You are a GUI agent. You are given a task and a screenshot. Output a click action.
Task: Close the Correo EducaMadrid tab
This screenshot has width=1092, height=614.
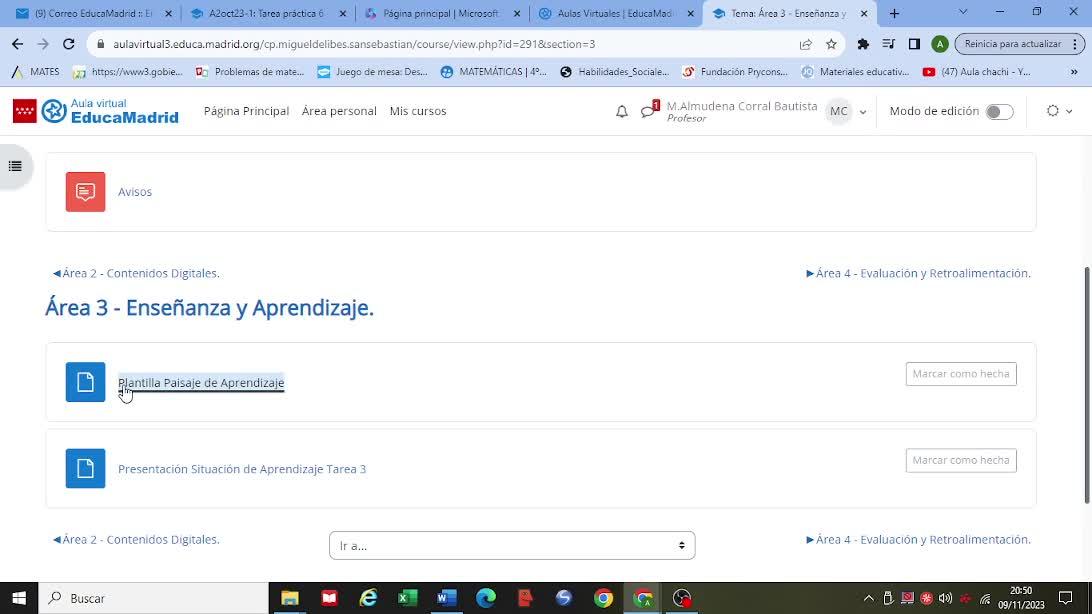pos(168,13)
